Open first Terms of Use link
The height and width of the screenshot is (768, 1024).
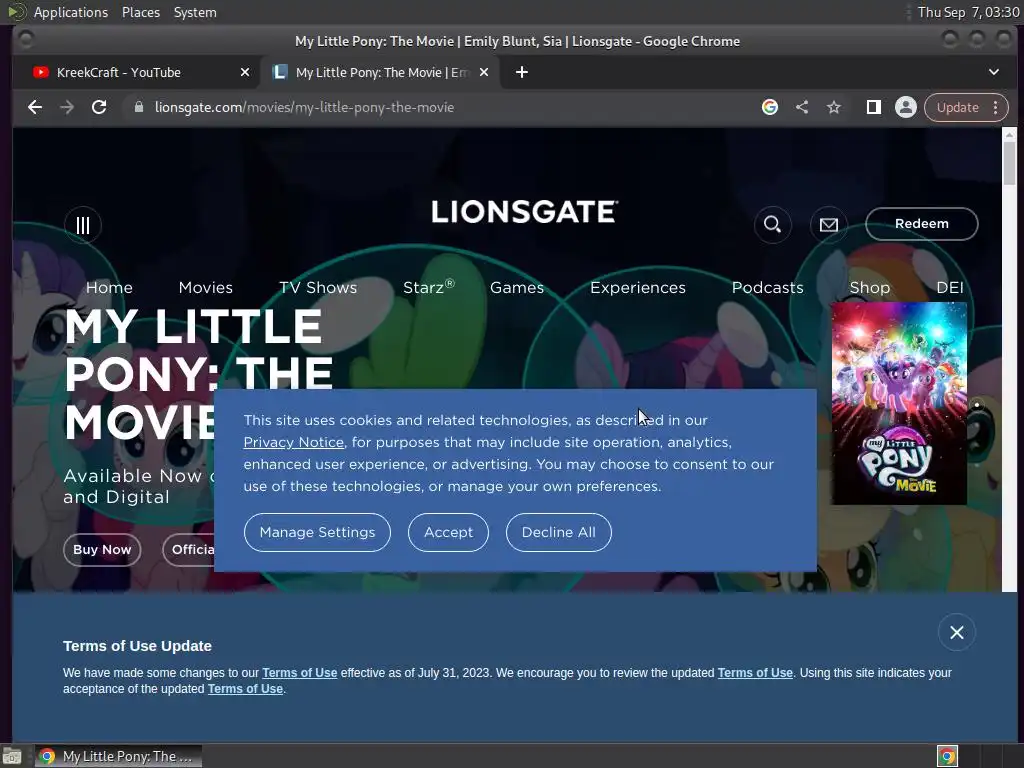pyautogui.click(x=300, y=673)
